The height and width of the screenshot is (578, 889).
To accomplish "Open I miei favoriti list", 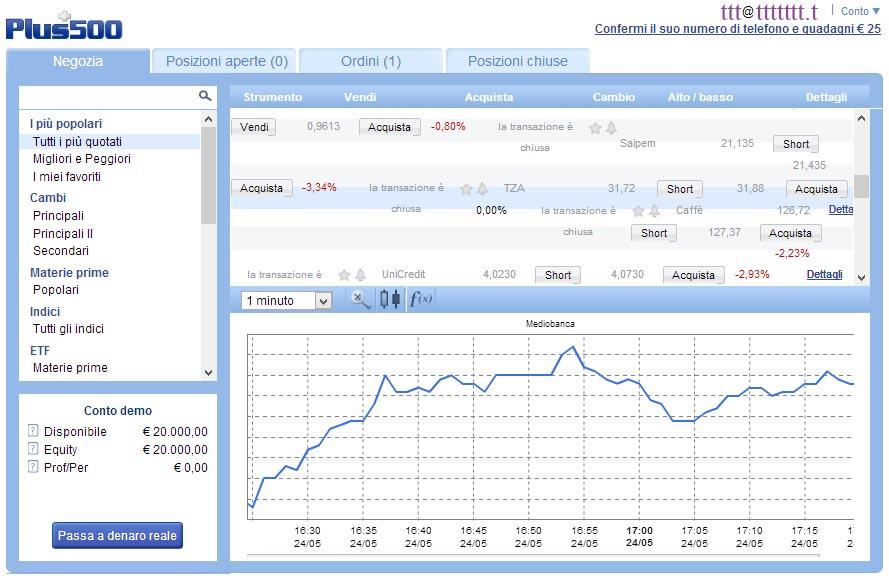I will tap(67, 177).
